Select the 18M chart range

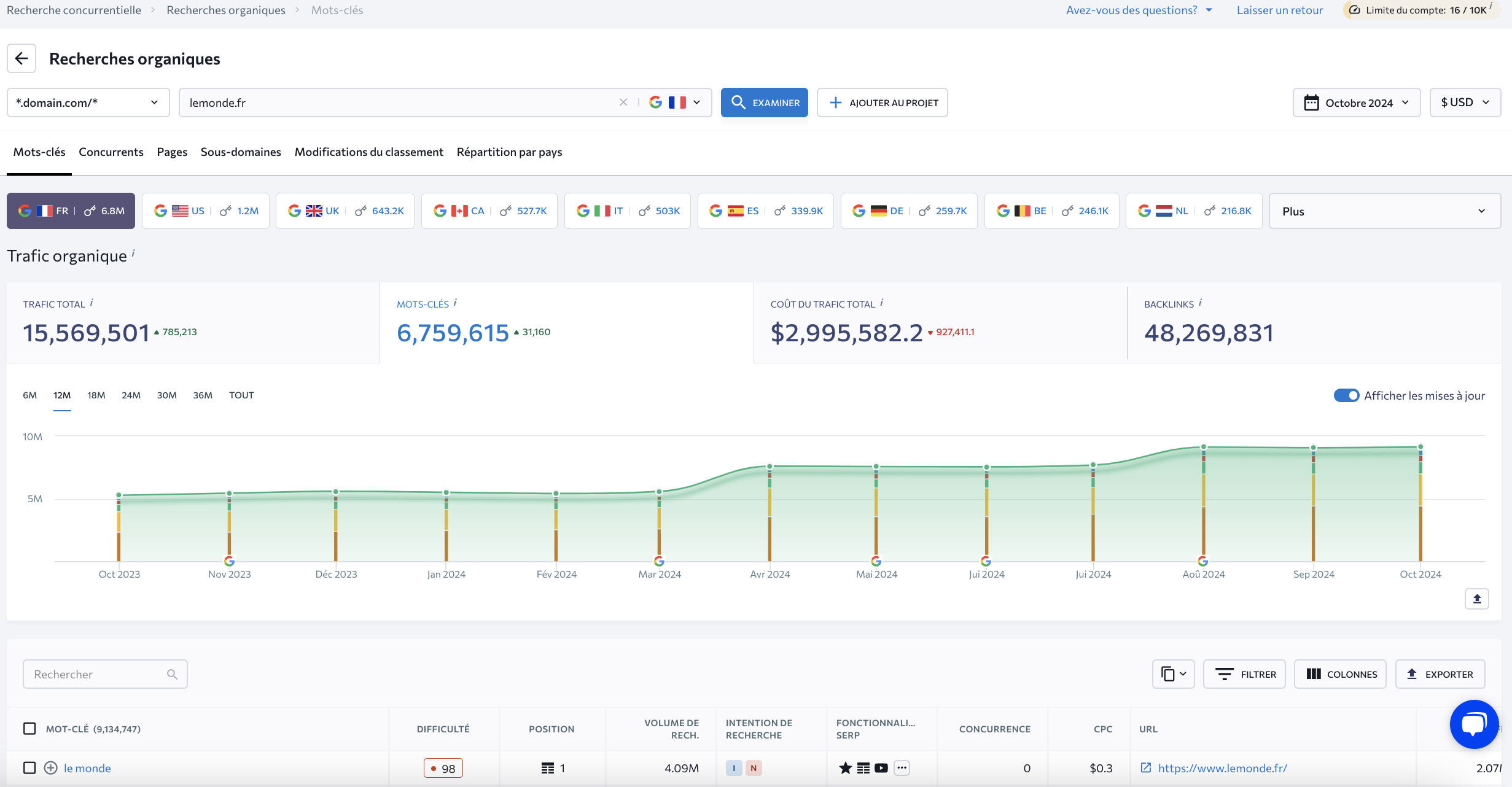coord(96,395)
